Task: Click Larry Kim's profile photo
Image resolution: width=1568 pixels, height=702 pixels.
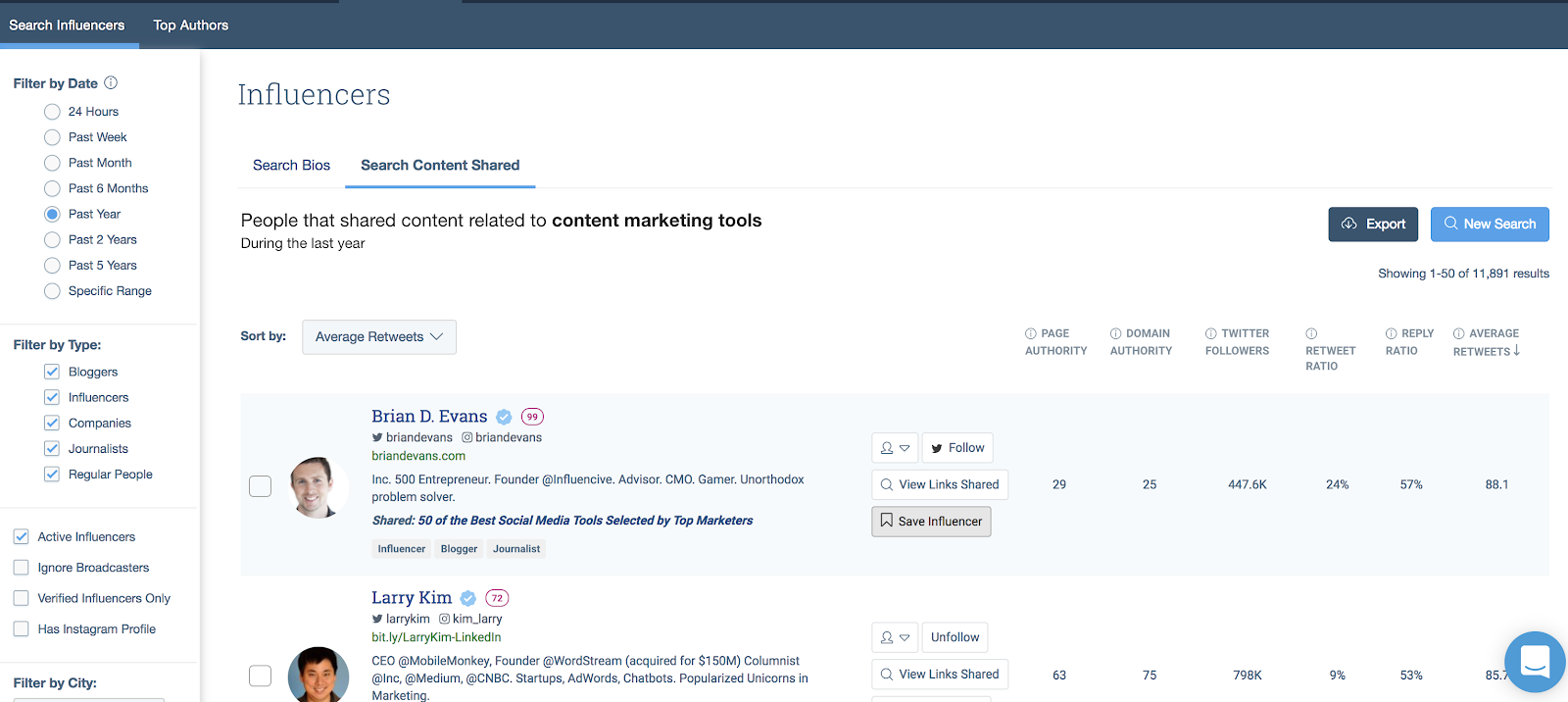Action: pos(318,676)
